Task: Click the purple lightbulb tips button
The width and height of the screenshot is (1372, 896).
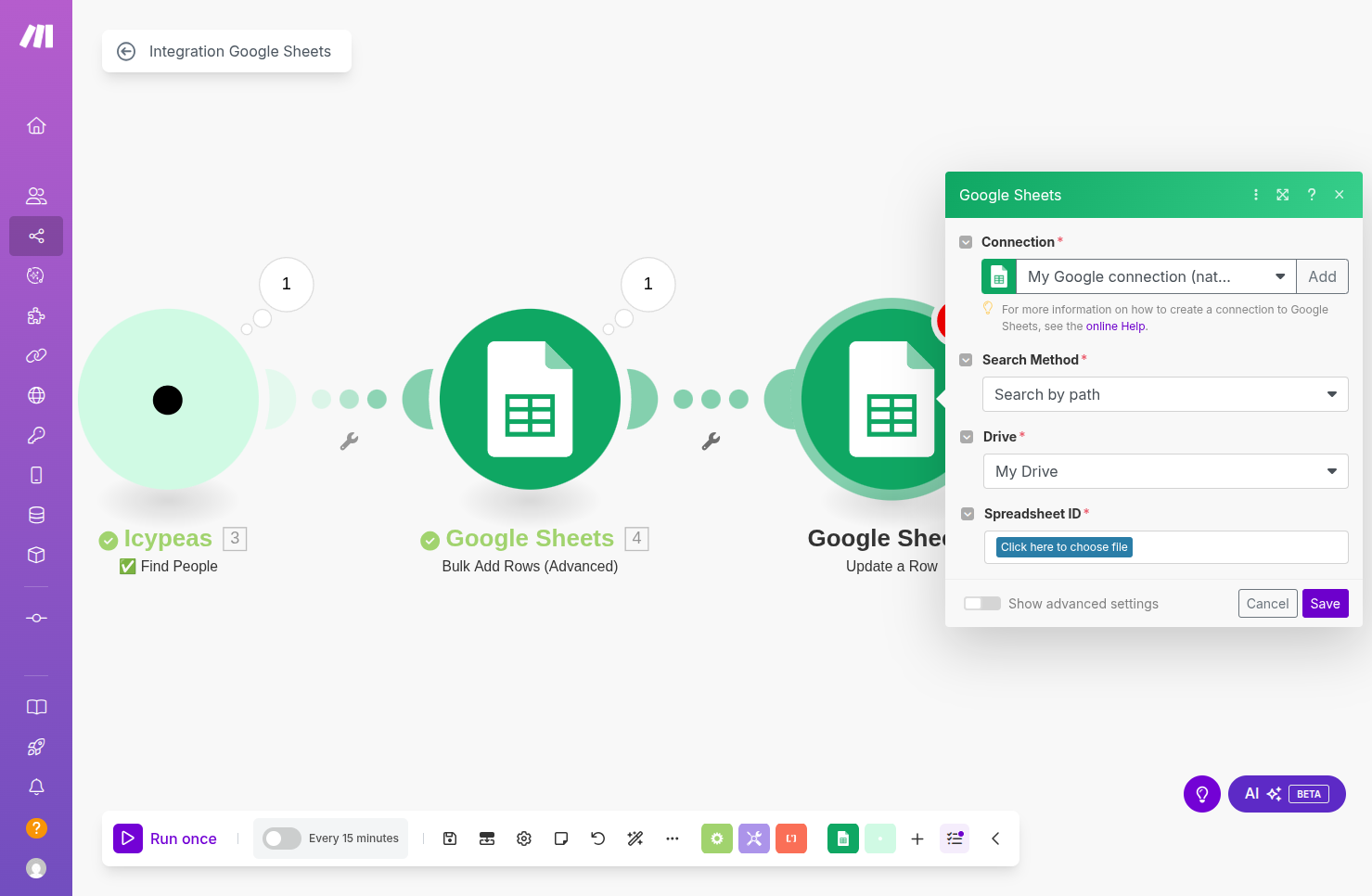Action: tap(1202, 794)
